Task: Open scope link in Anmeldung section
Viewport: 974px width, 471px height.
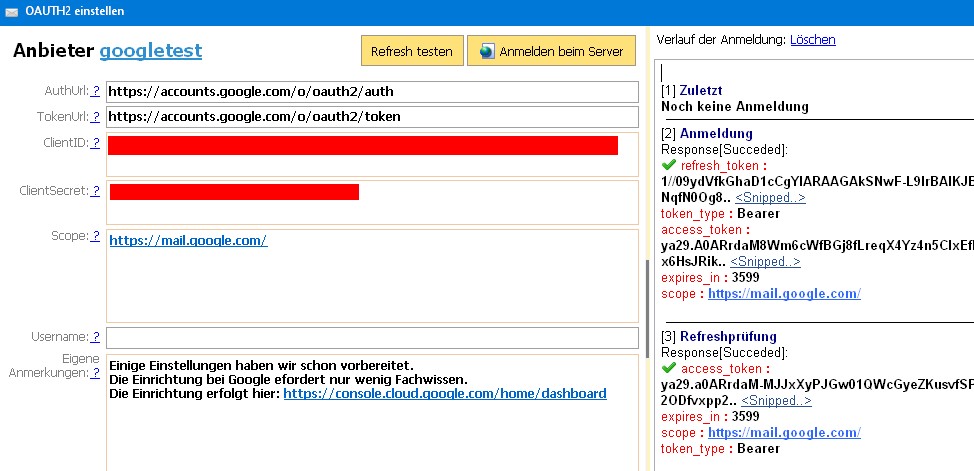Action: pos(784,294)
